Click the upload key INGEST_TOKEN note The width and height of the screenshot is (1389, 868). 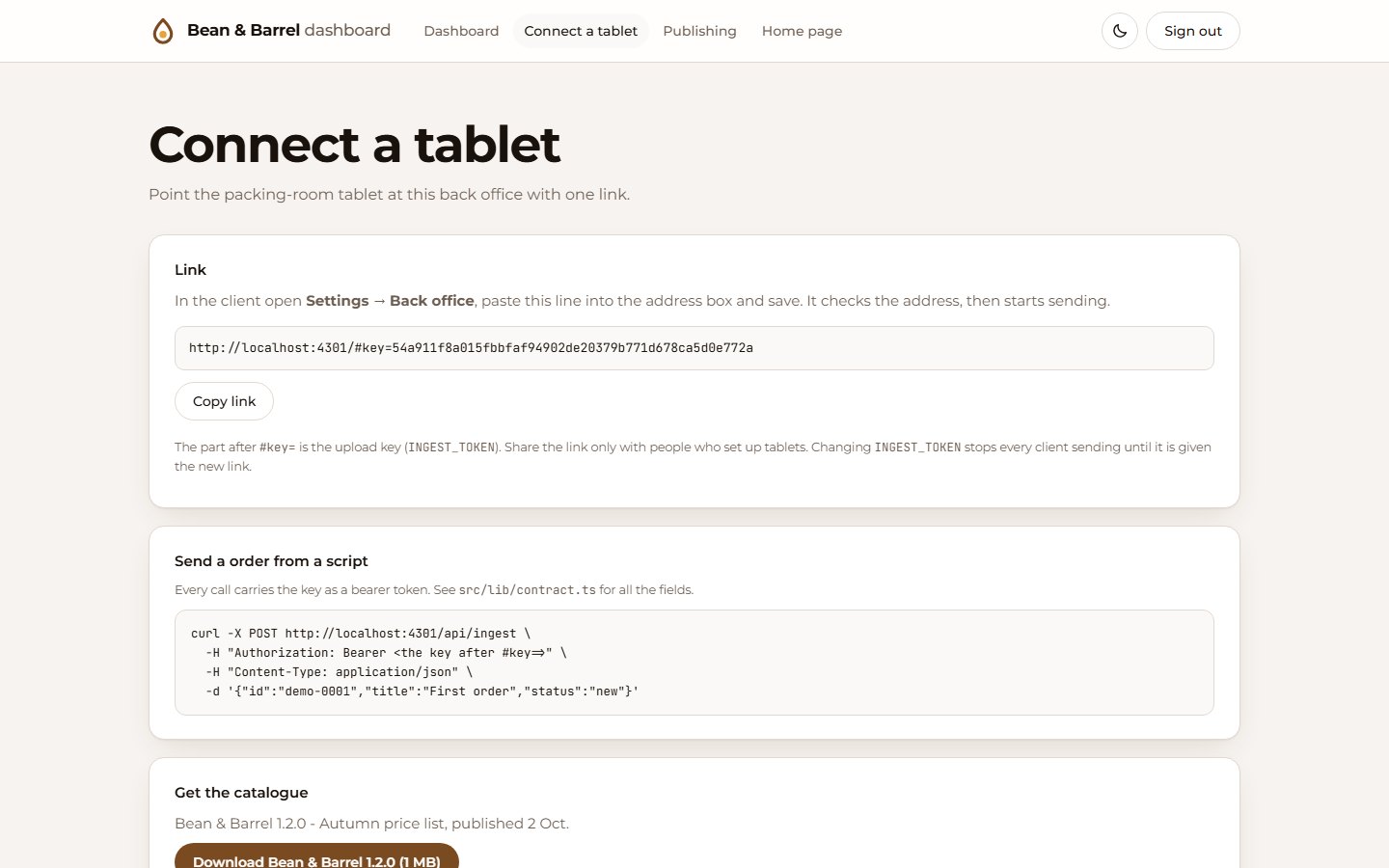tap(693, 456)
